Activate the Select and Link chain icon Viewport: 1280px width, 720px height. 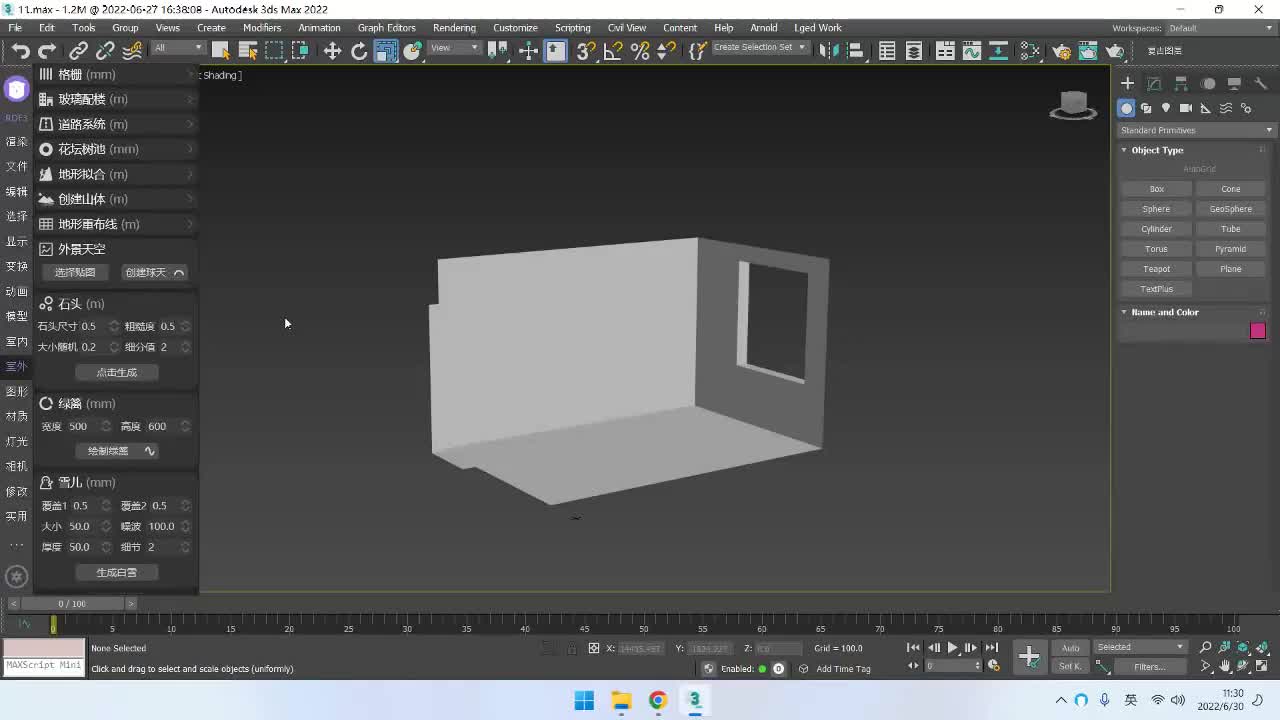click(78, 51)
